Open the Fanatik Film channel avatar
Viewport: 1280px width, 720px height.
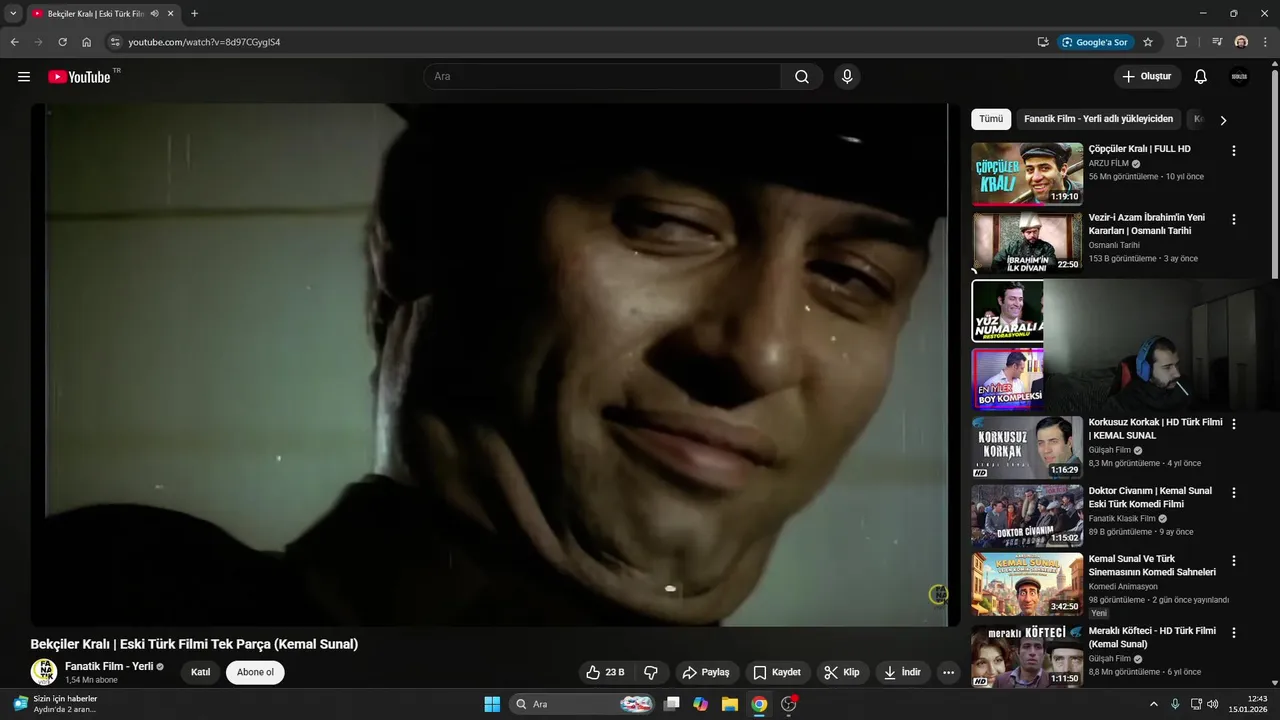pos(44,672)
